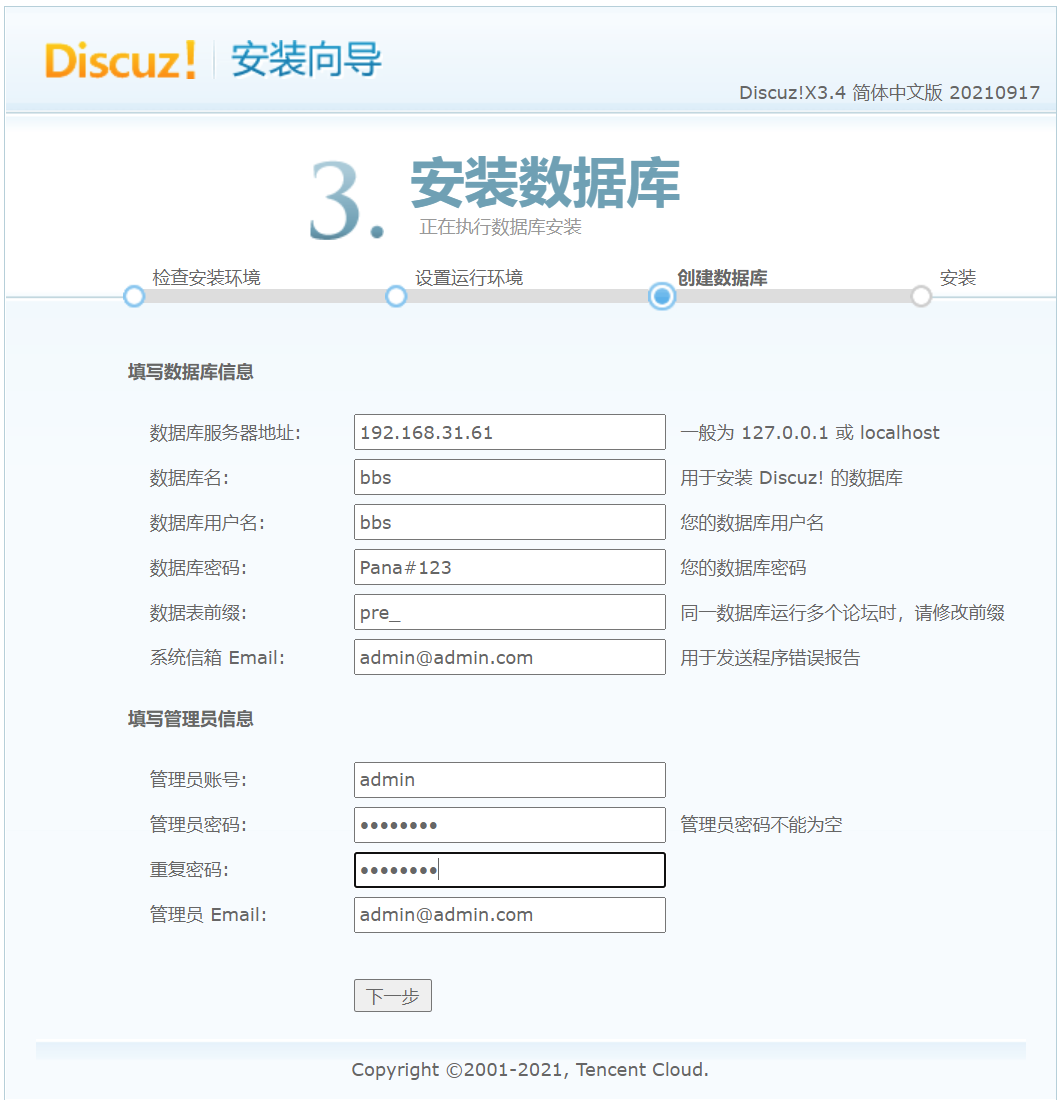This screenshot has width=1062, height=1100.
Task: Click the 安装数据库 title
Action: tap(545, 183)
